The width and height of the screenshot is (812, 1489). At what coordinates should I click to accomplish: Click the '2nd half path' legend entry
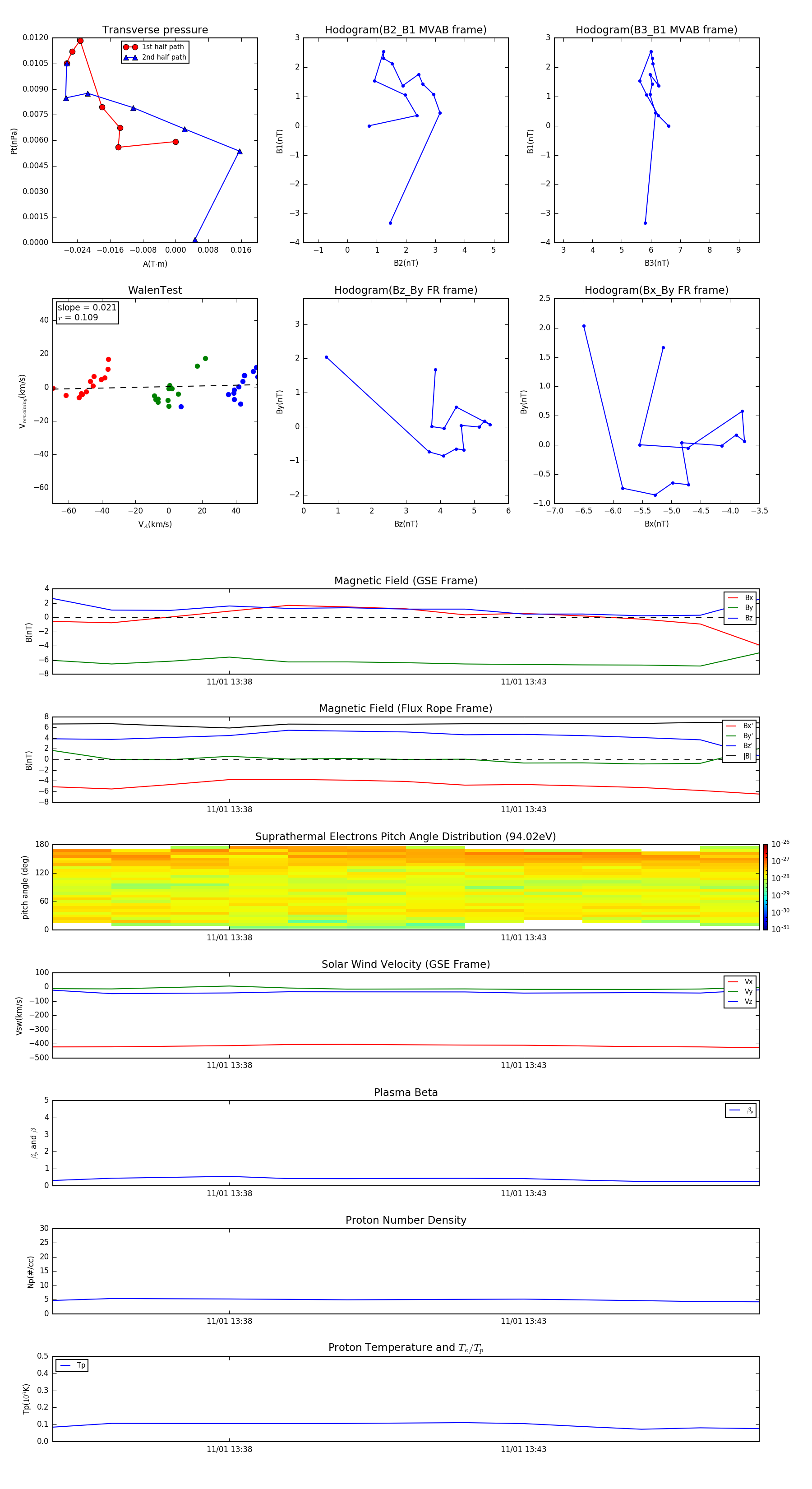tap(154, 57)
